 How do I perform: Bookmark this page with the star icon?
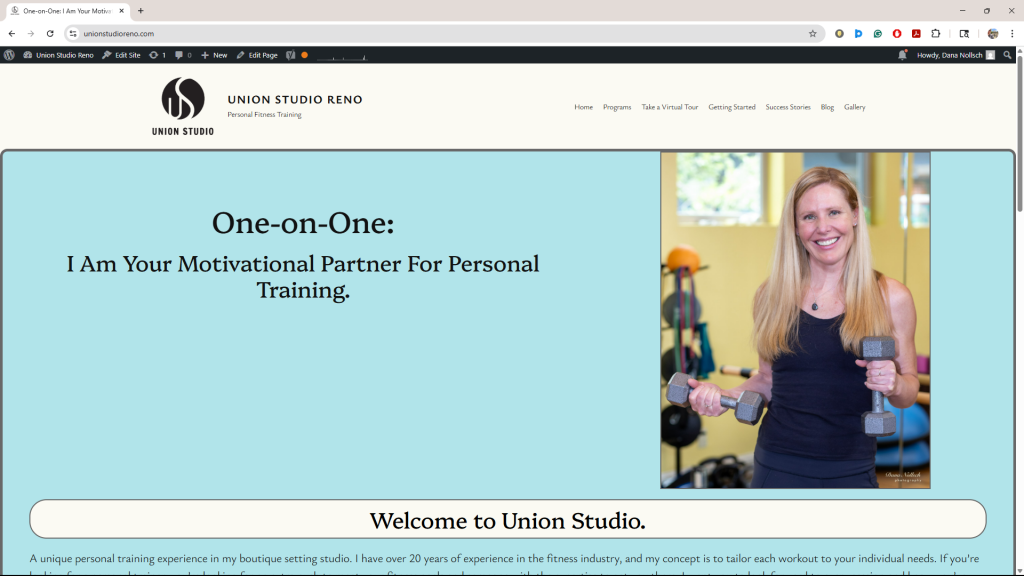813,33
